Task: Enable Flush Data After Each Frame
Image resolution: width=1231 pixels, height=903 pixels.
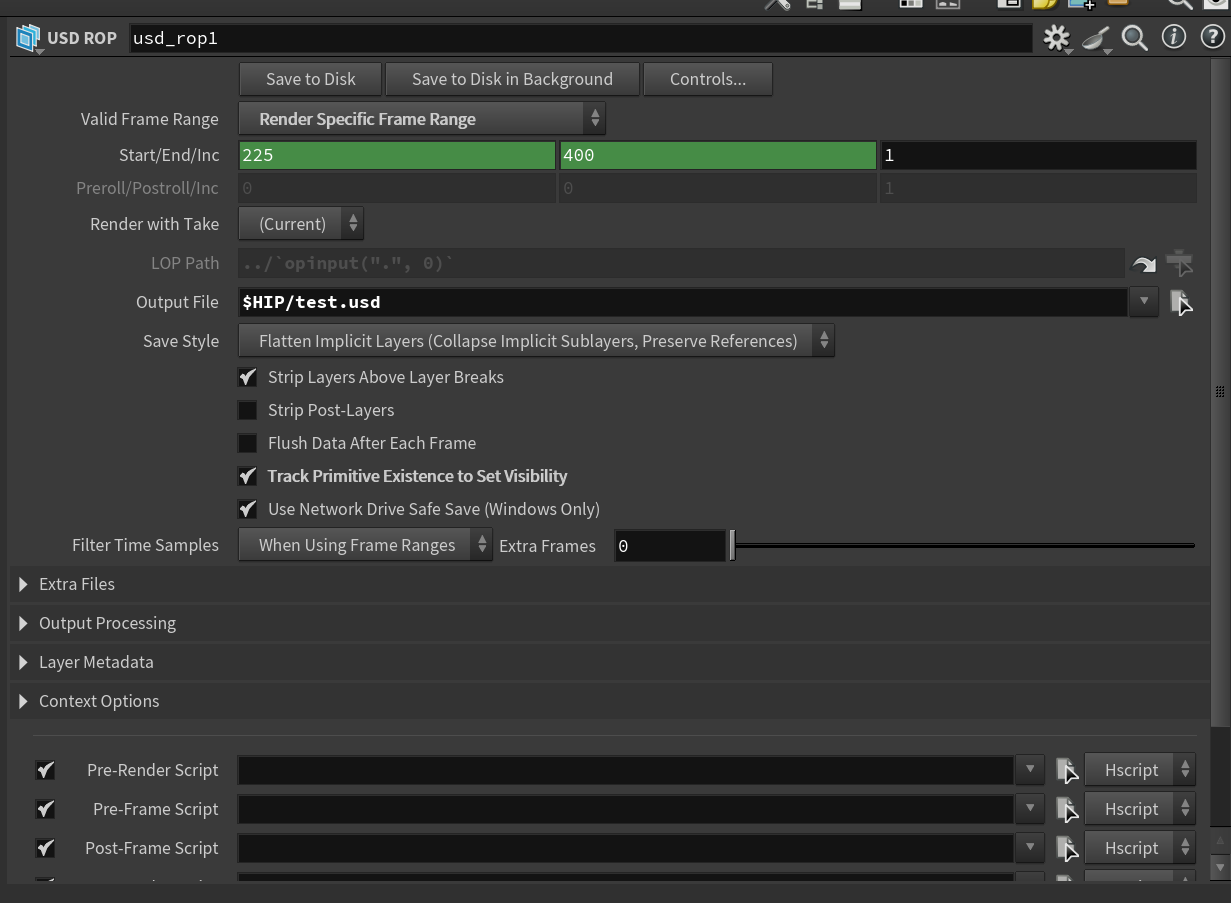Action: tap(248, 443)
